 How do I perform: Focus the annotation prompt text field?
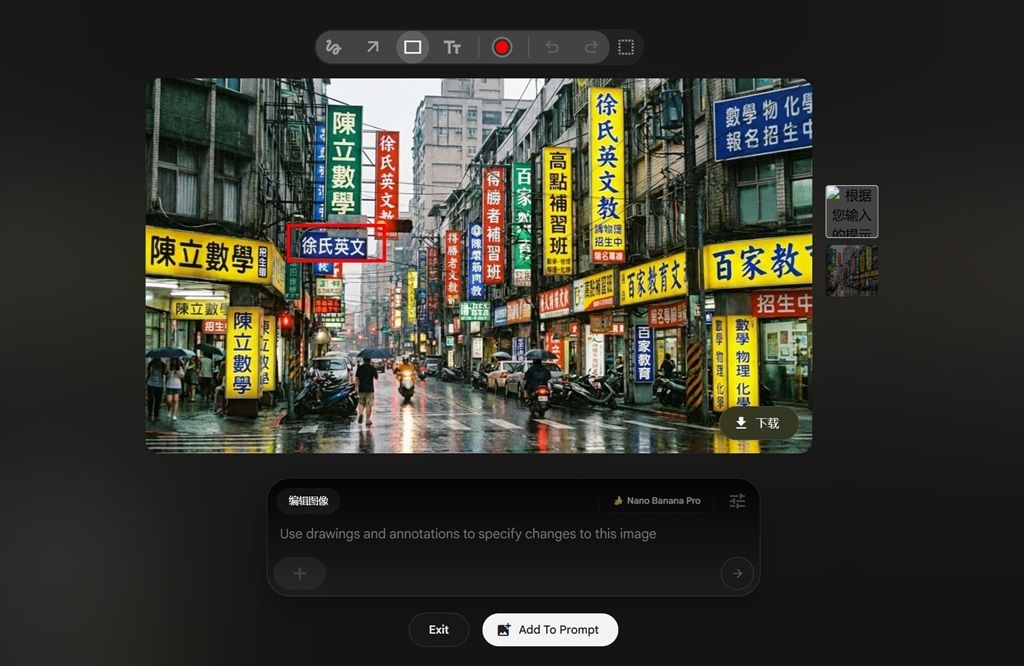tap(500, 534)
